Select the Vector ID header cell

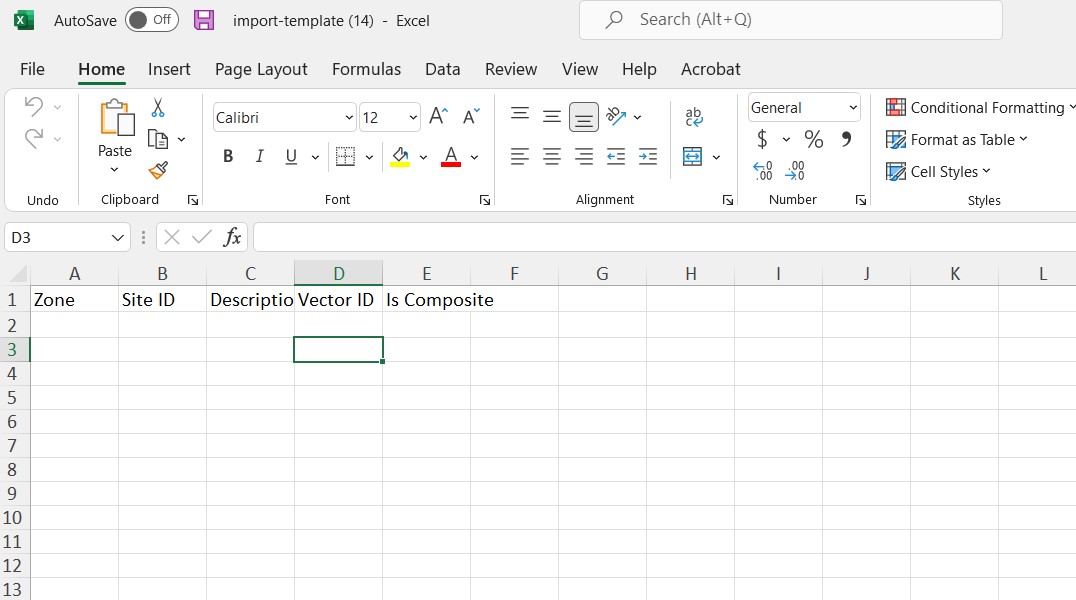pos(338,299)
